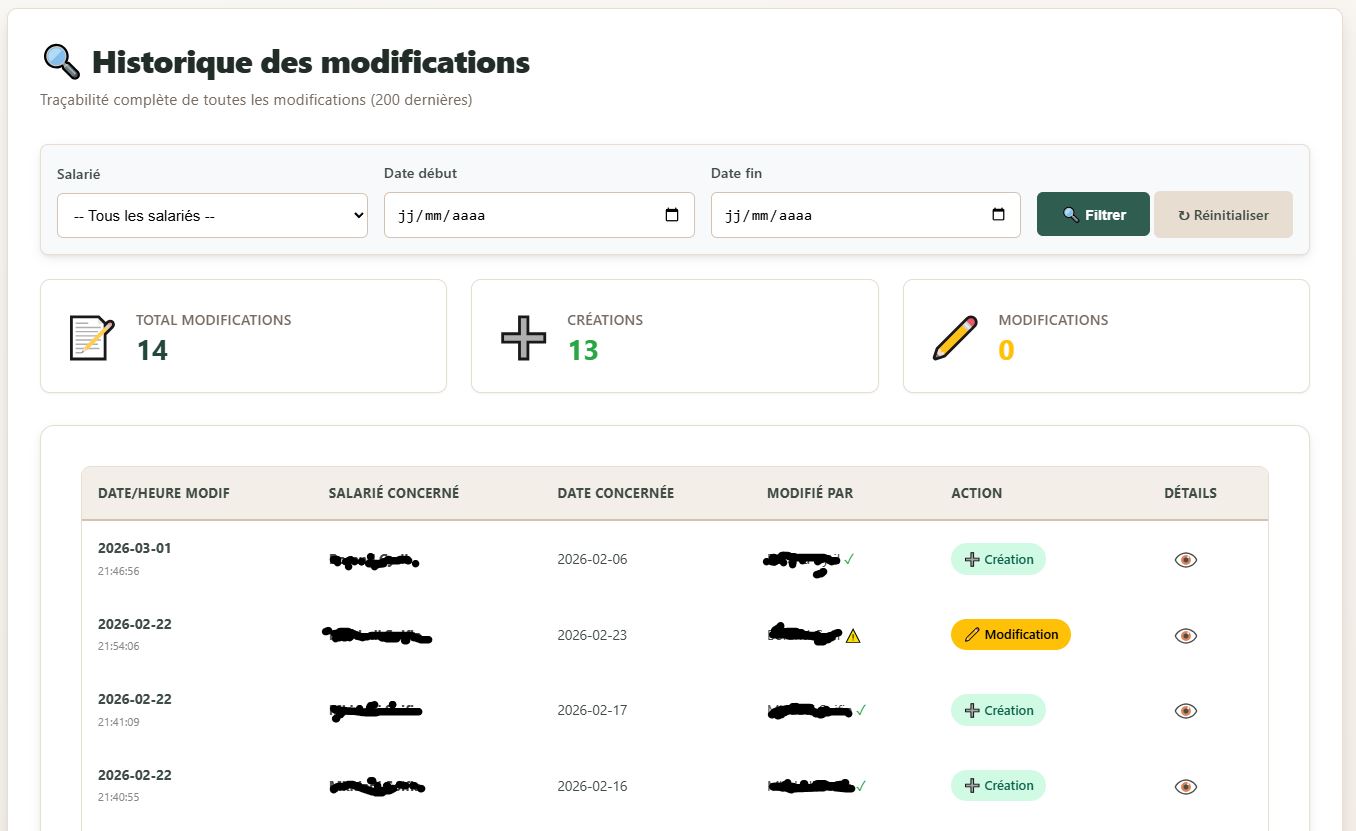View details of the 21:54:06 modification row
Screen dimensions: 1356x831
(x=1185, y=636)
